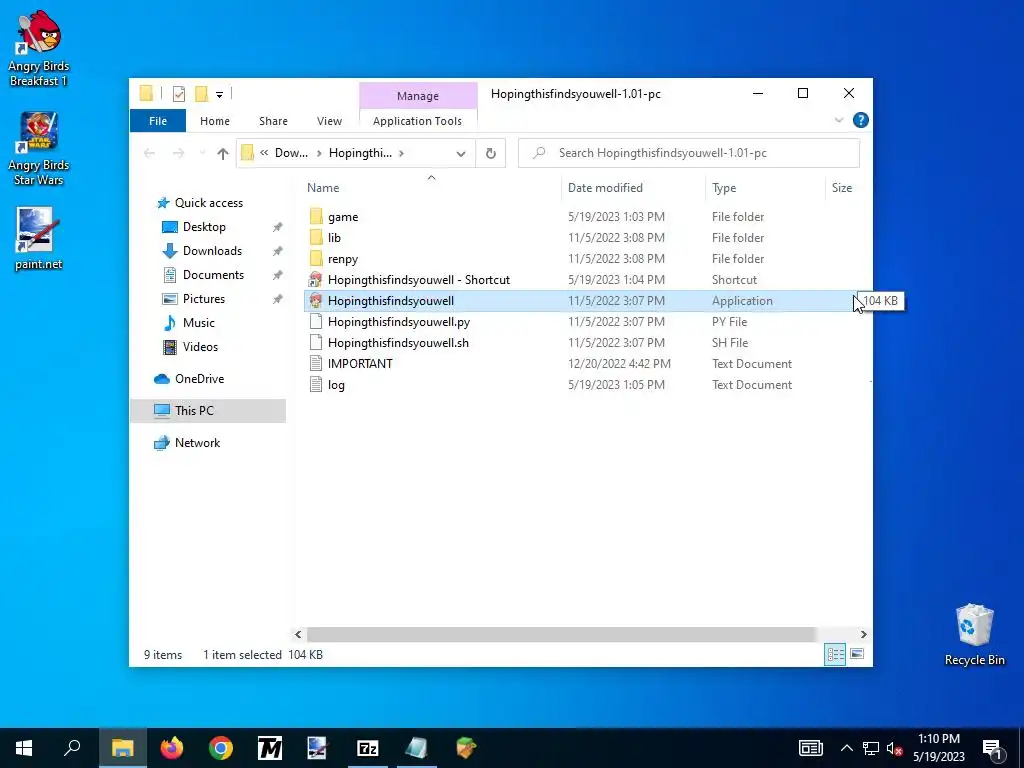Click the horizontal scrollbar left arrow
This screenshot has height=768, width=1024.
pos(298,634)
